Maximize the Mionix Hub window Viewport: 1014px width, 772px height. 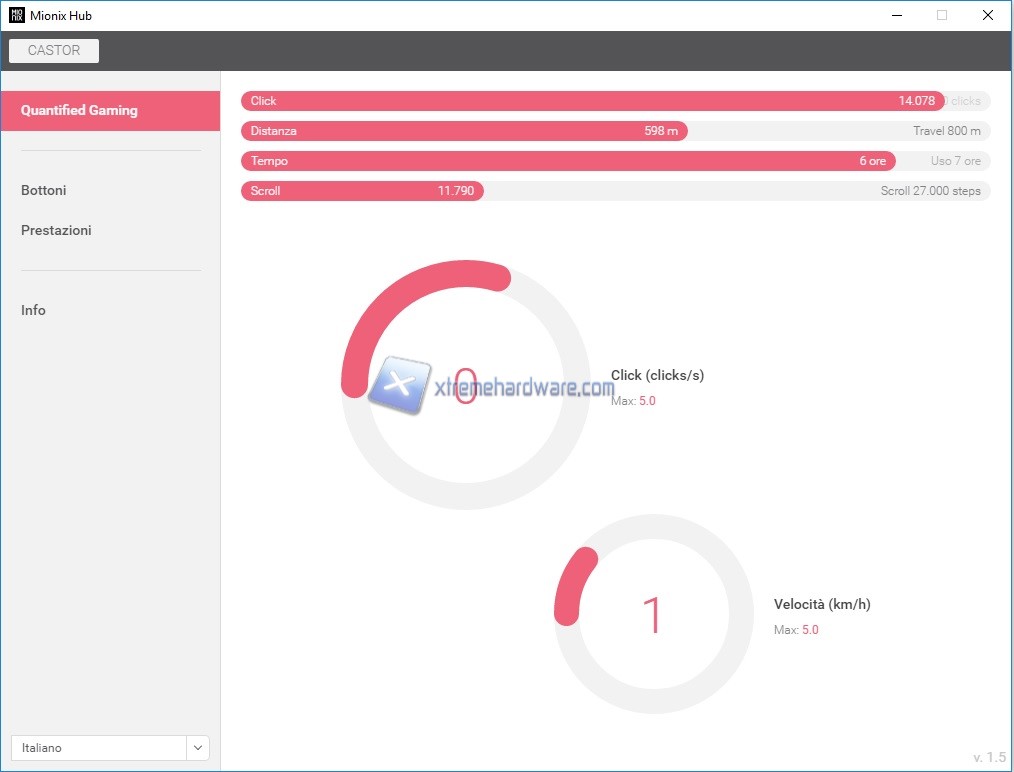coord(941,15)
